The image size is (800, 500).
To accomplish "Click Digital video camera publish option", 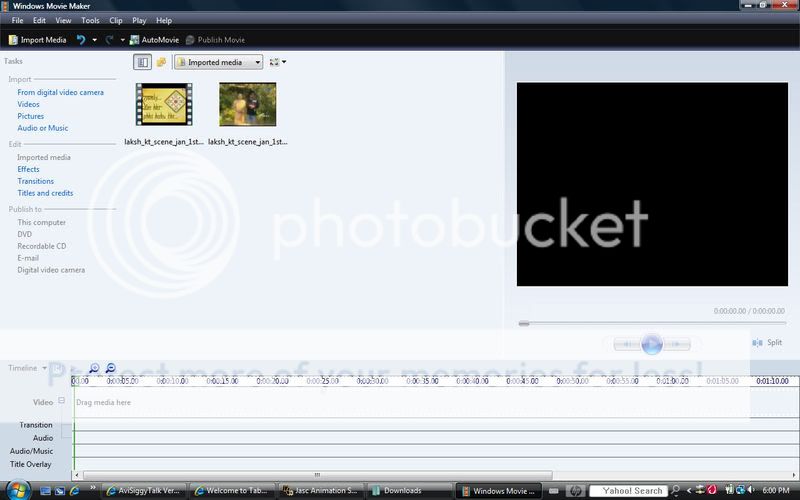I will 51,270.
